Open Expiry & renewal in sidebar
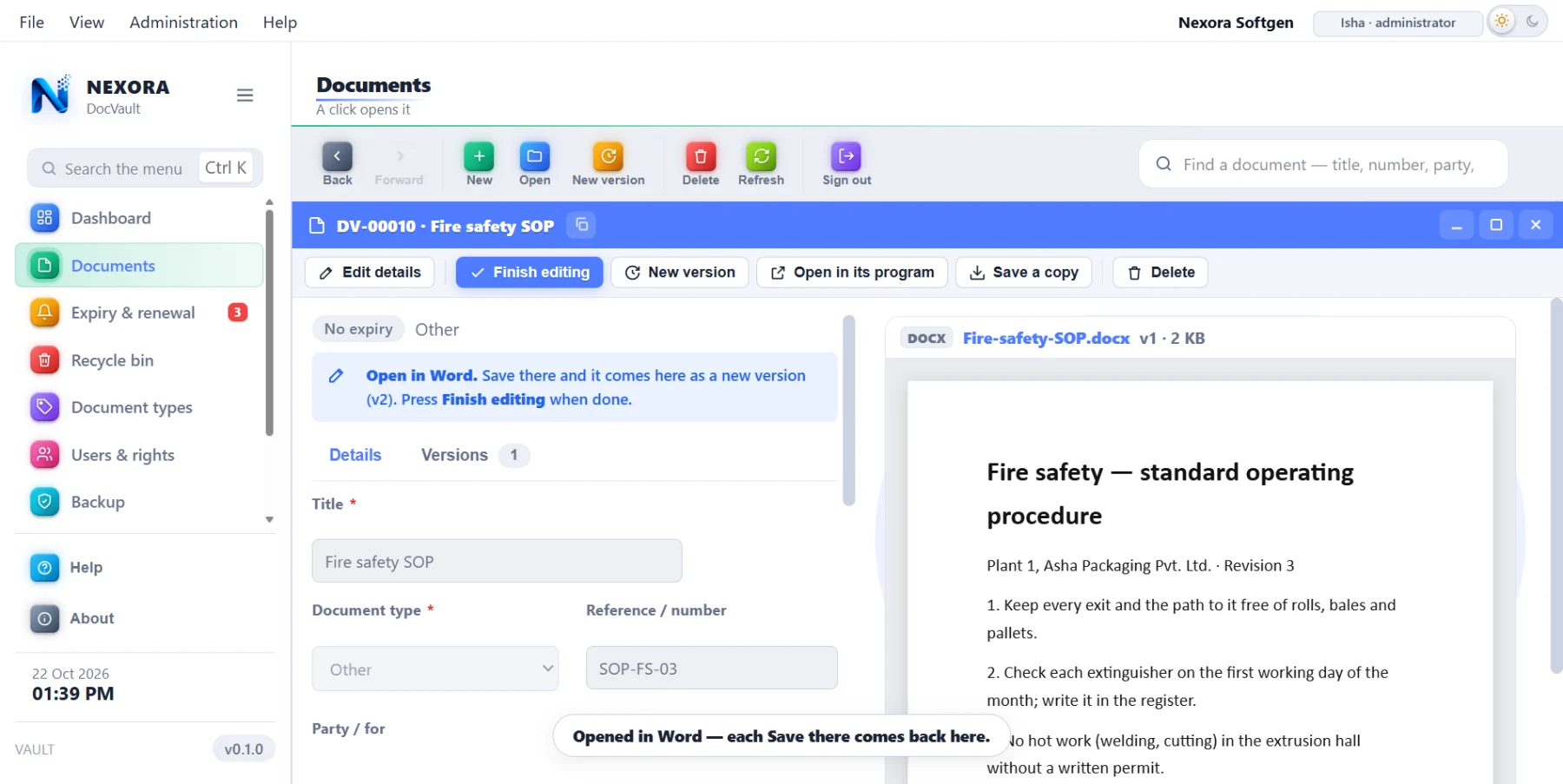The image size is (1563, 784). (139, 313)
